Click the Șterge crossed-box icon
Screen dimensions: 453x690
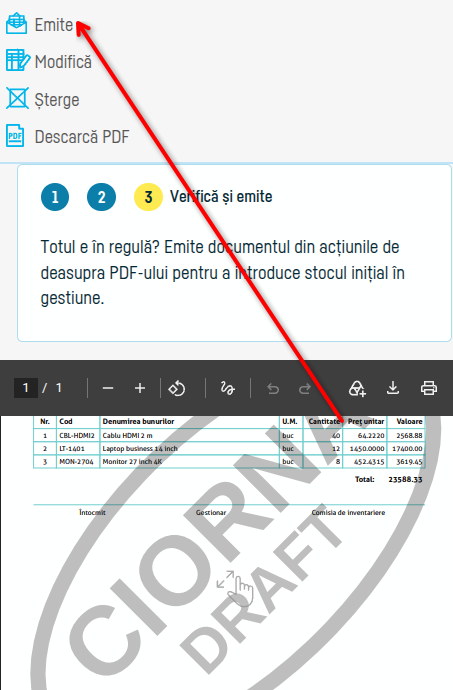coord(17,98)
